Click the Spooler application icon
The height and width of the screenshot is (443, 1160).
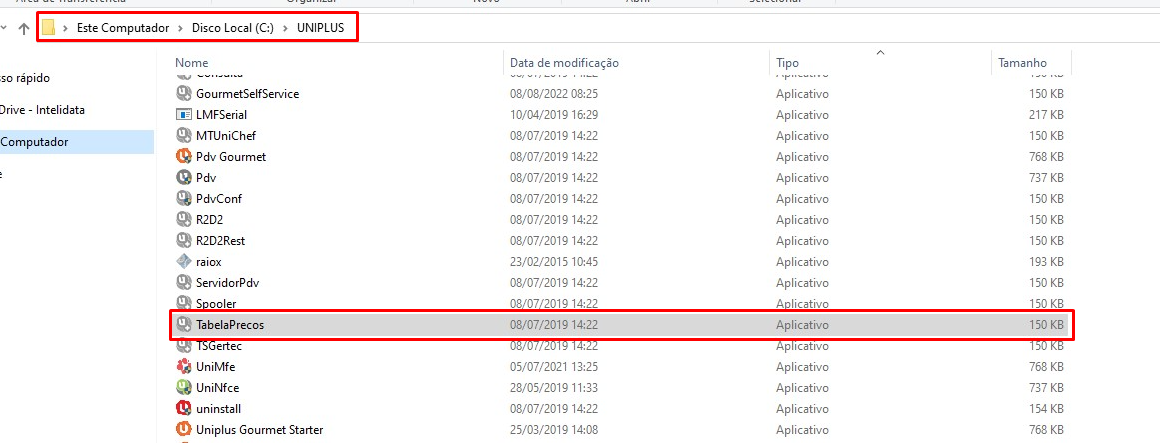coord(183,303)
